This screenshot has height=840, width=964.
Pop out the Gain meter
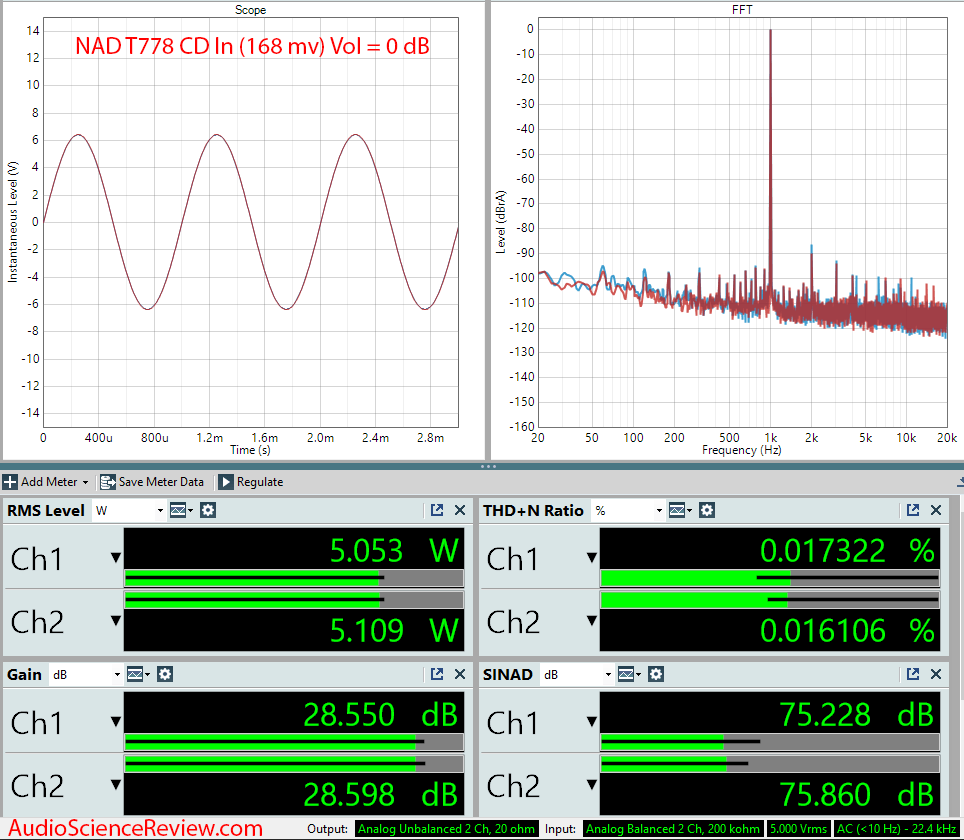click(x=437, y=675)
